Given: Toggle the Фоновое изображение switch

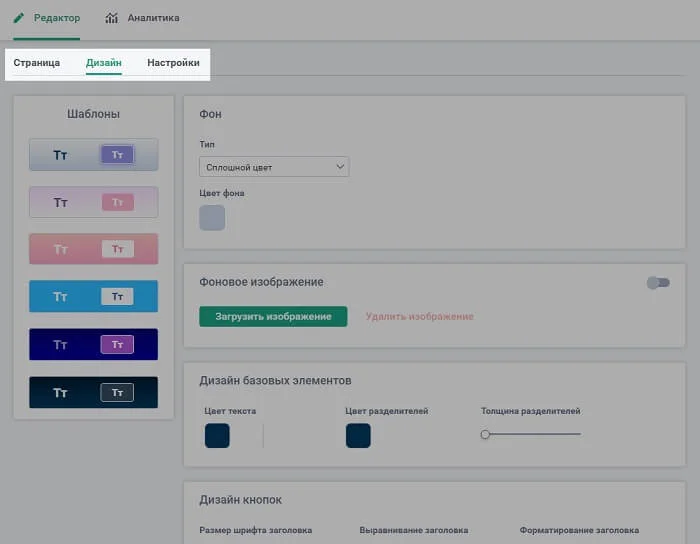Looking at the screenshot, I should [x=657, y=283].
